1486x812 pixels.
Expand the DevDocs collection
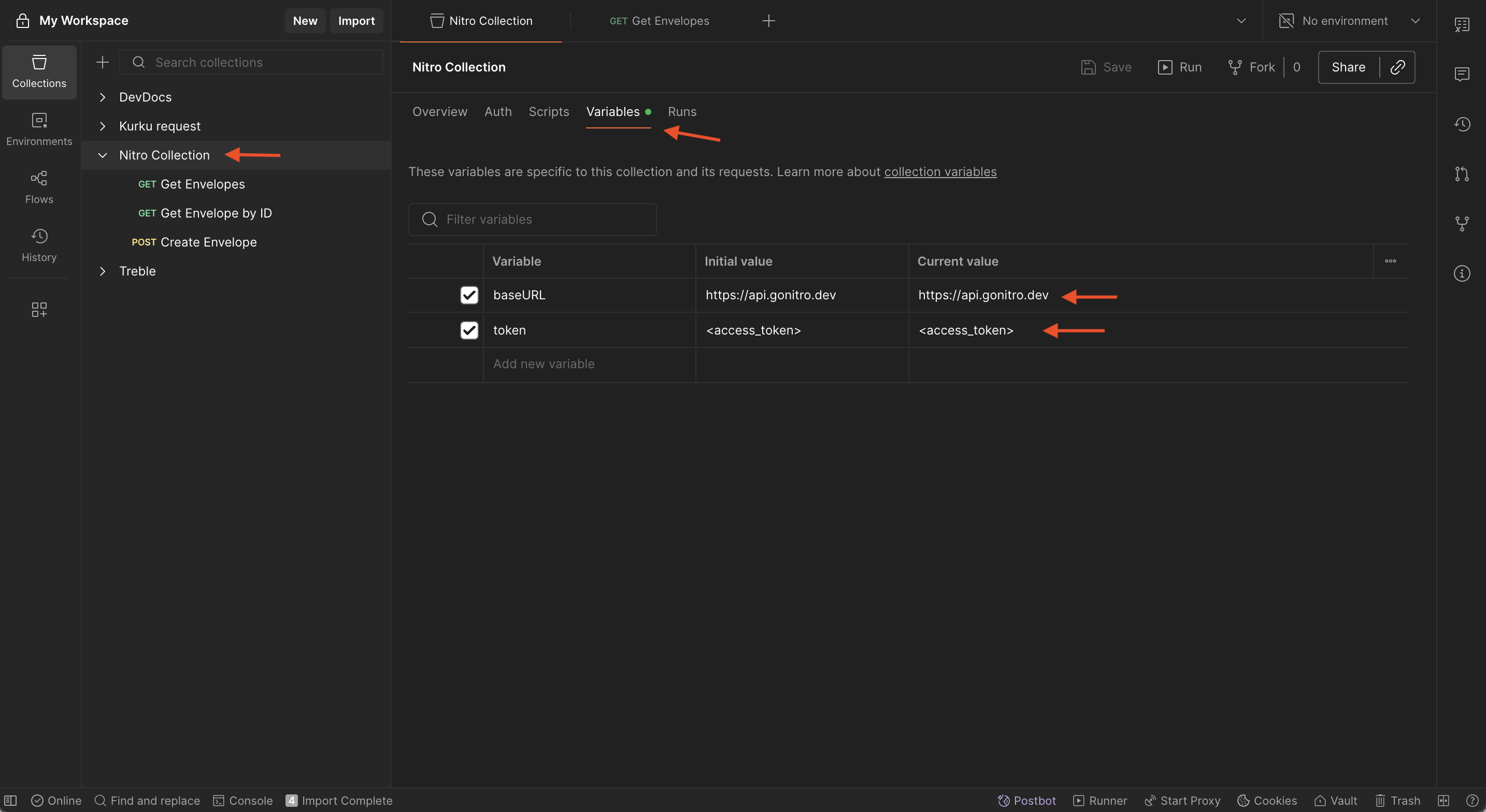103,97
